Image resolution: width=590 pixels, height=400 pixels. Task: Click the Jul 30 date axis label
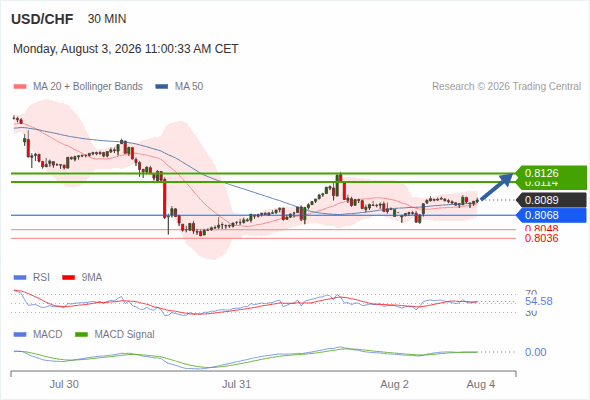[x=64, y=384]
